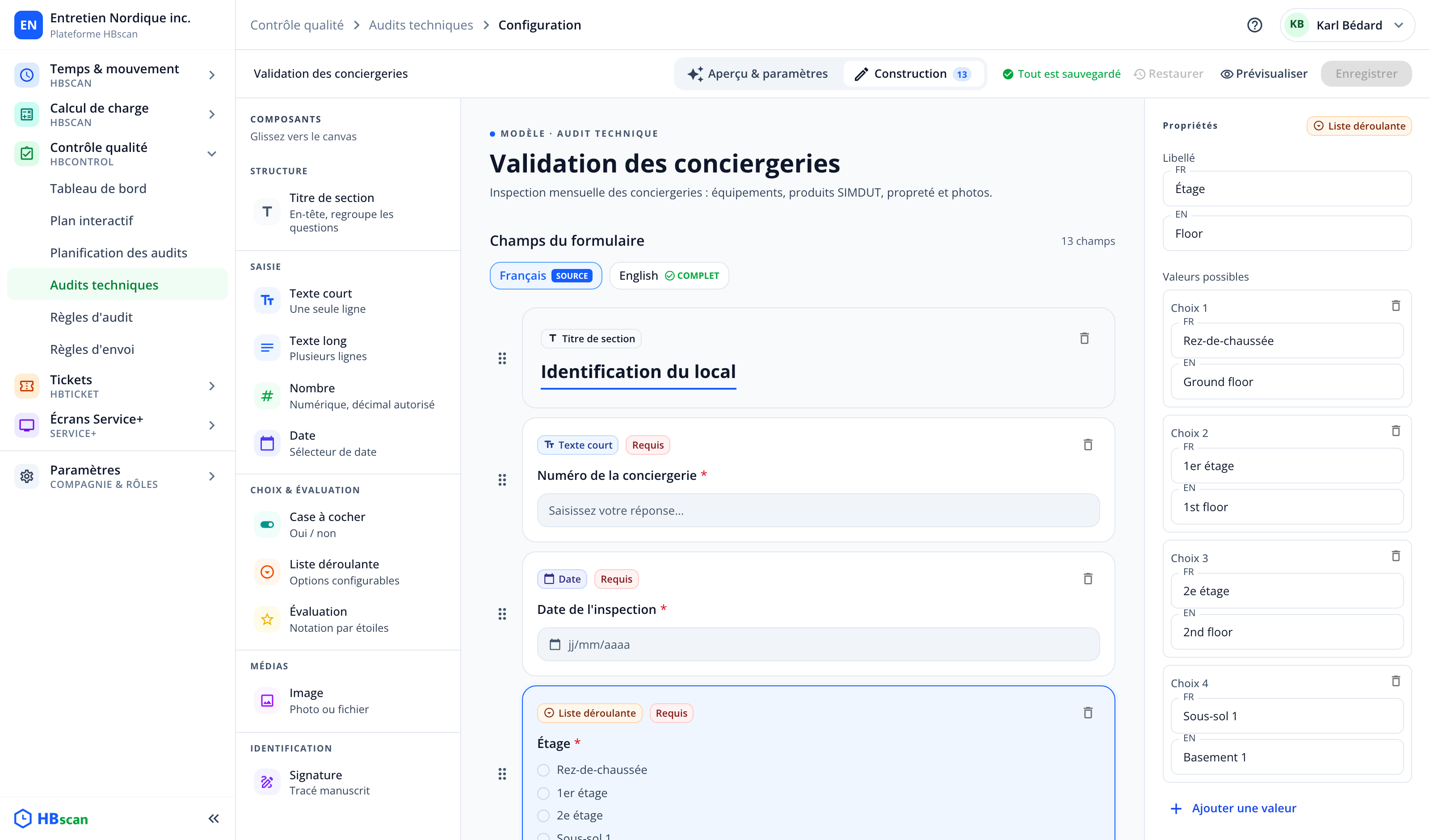The height and width of the screenshot is (840, 1430).
Task: Grab drag handle of Étage field
Action: point(502,773)
